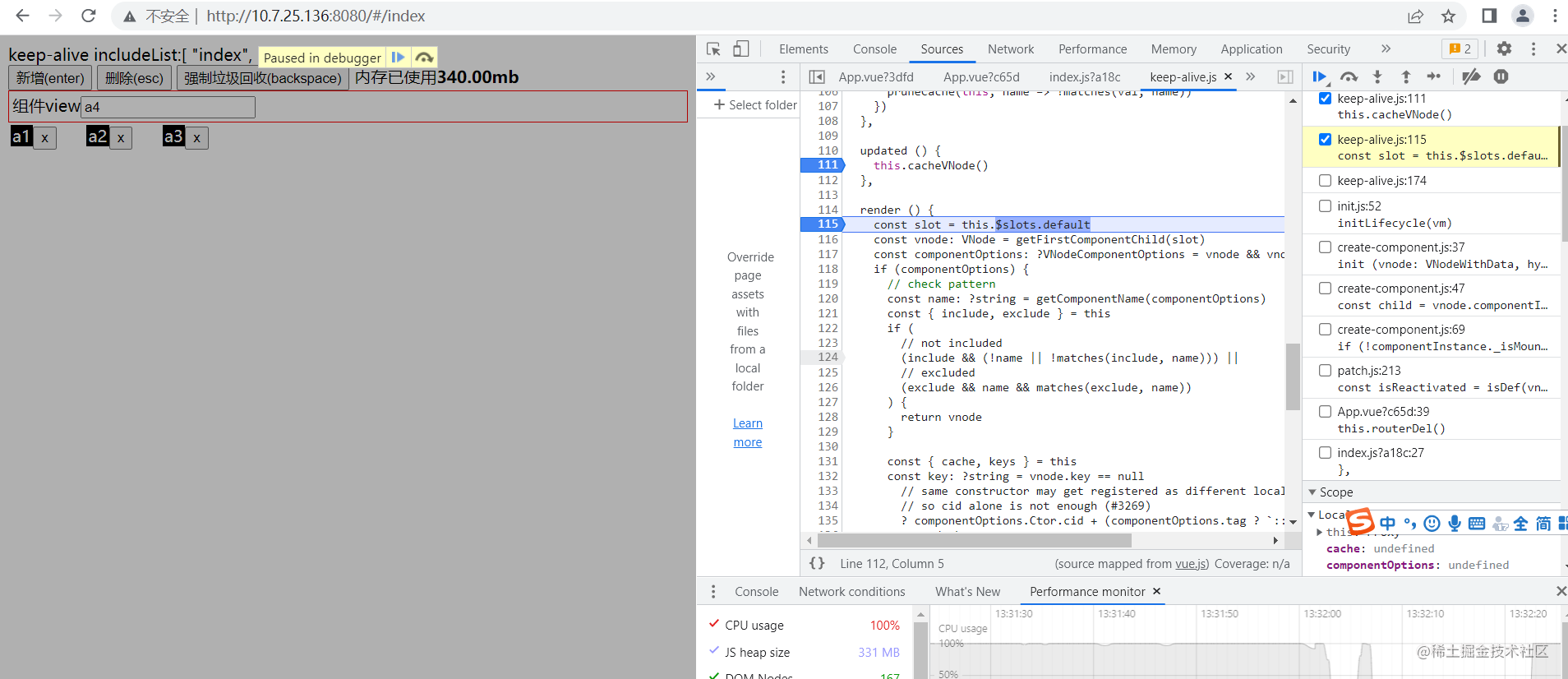Step over from the page overlay
Image resolution: width=1568 pixels, height=679 pixels.
(x=424, y=57)
